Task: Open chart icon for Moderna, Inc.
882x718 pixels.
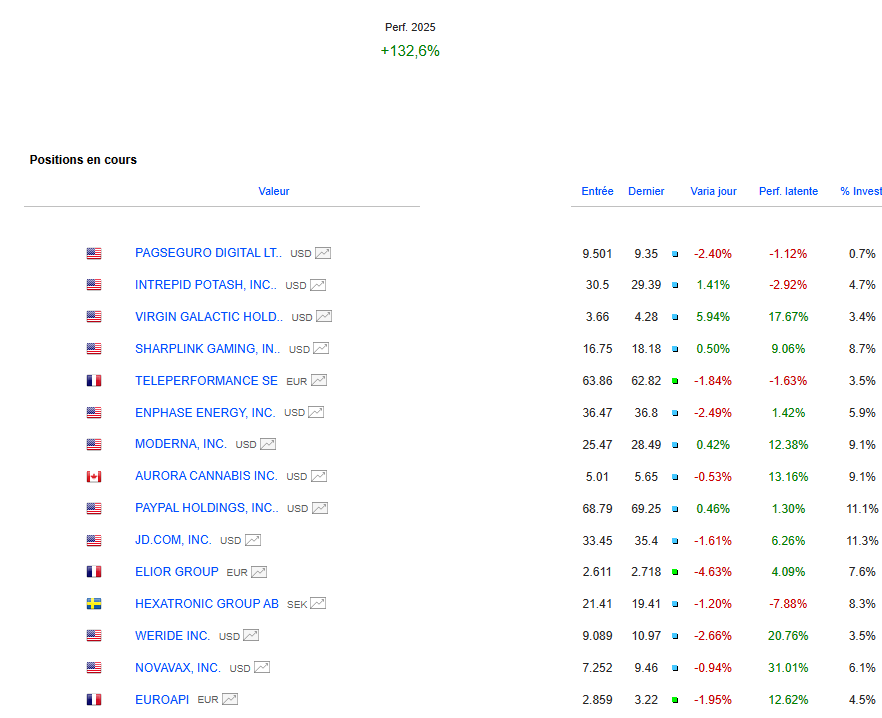Action: click(268, 445)
